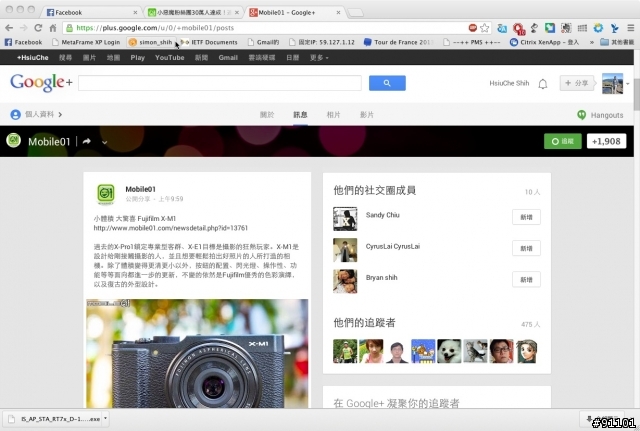Click the +1,908 button
The height and width of the screenshot is (431, 640).
coord(606,141)
